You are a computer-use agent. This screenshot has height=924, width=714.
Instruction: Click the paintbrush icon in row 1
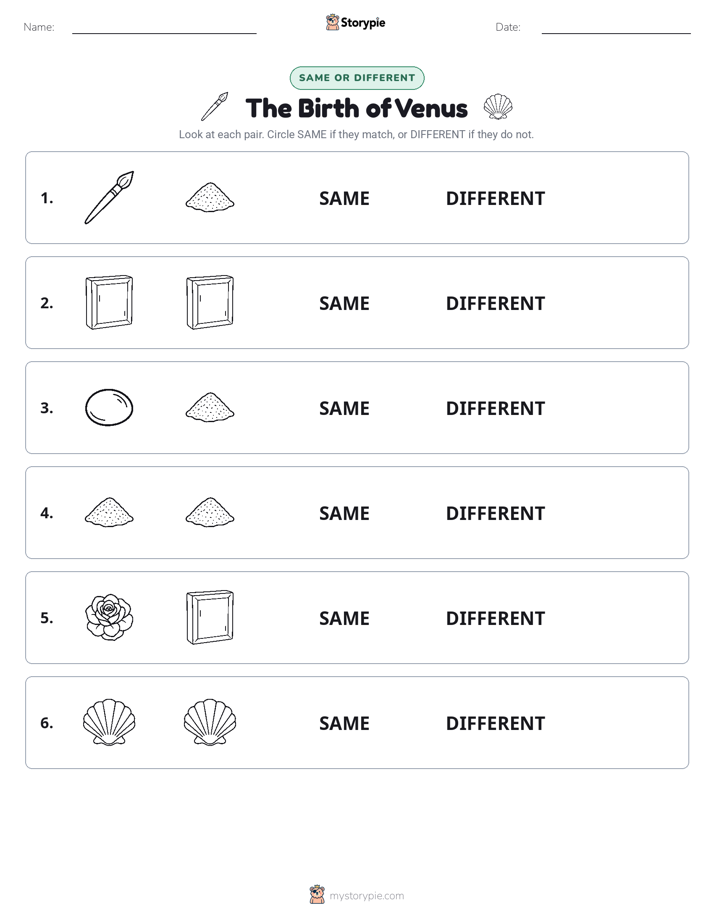(109, 197)
